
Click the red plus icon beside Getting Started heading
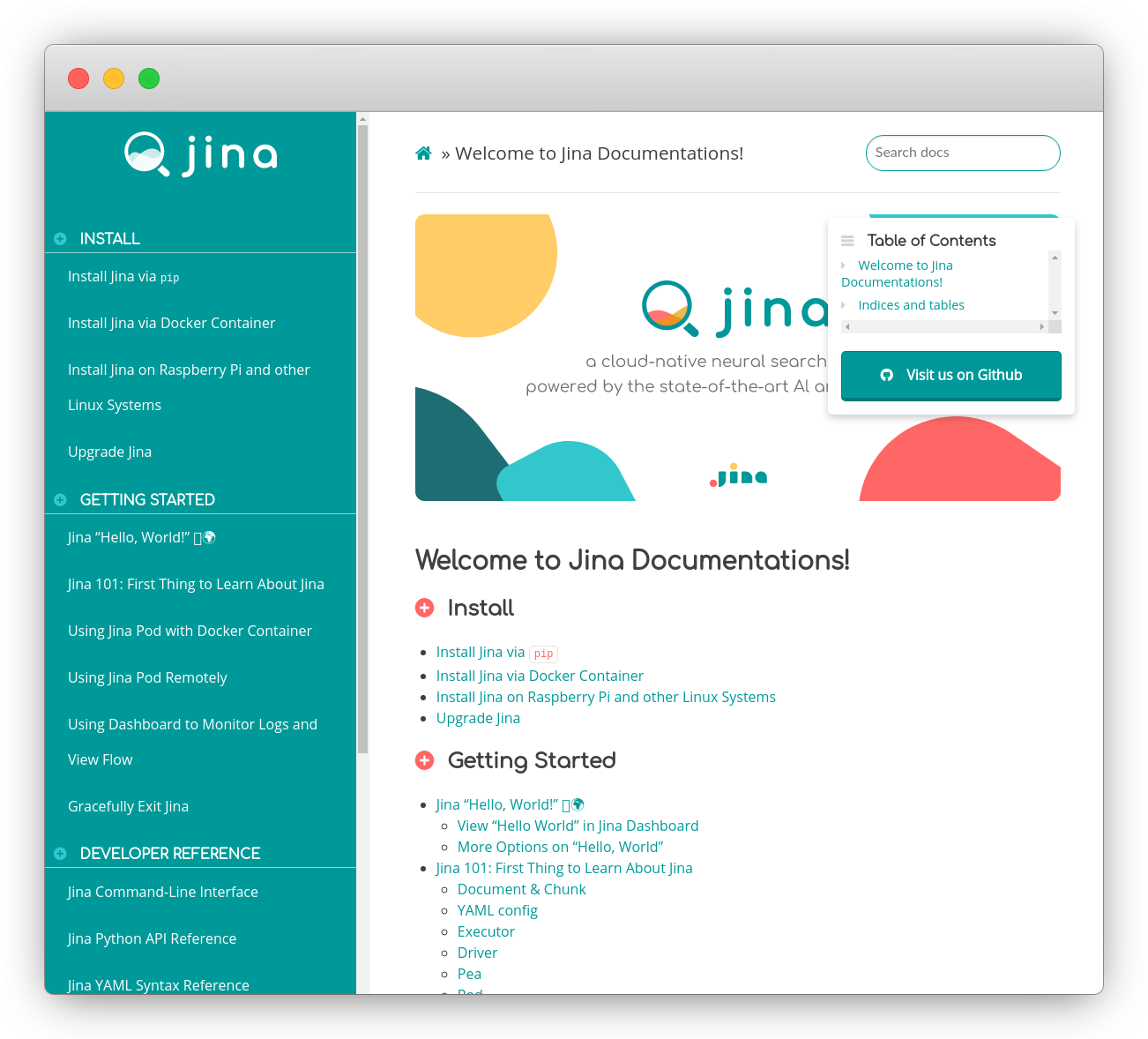coord(425,760)
